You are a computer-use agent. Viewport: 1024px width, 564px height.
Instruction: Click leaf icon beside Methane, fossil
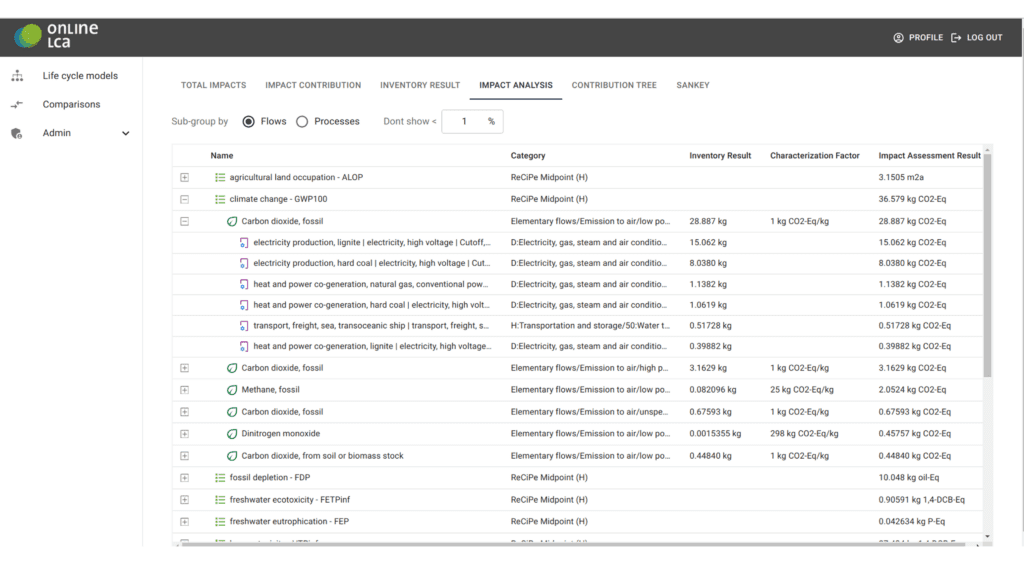pos(232,390)
